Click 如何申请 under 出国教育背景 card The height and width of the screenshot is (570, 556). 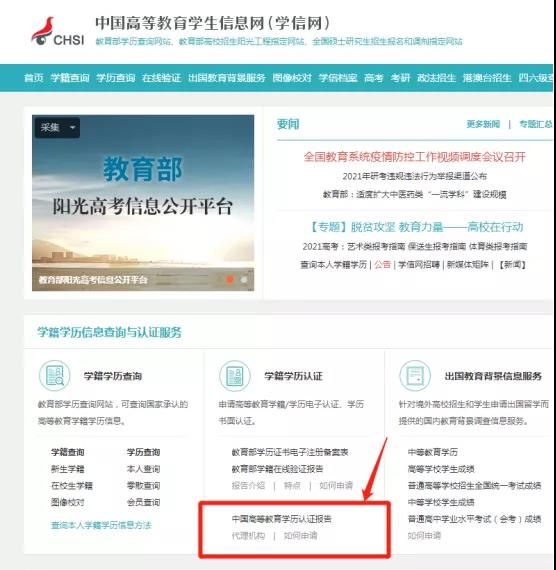pyautogui.click(x=424, y=535)
